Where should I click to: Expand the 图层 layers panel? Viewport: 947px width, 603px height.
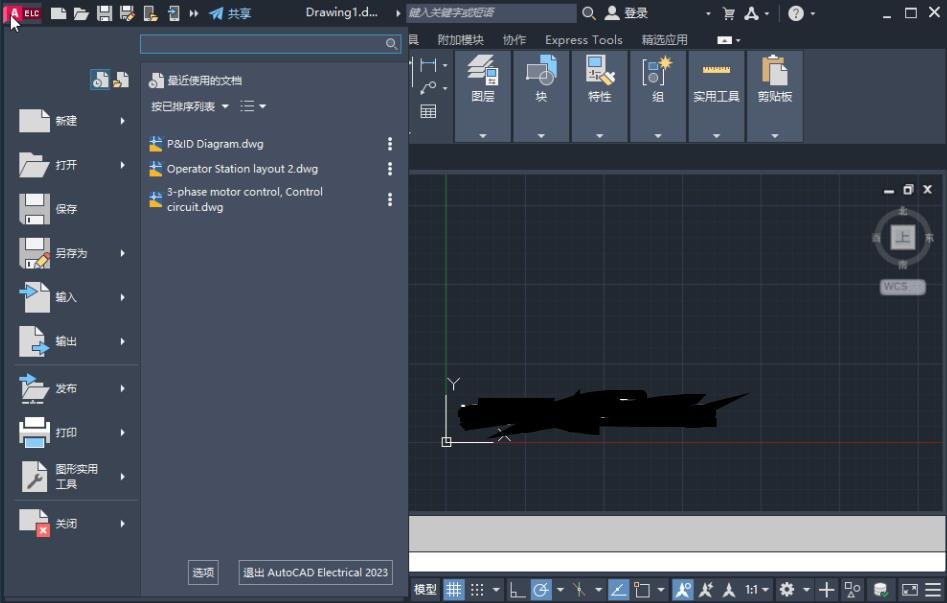coord(483,136)
